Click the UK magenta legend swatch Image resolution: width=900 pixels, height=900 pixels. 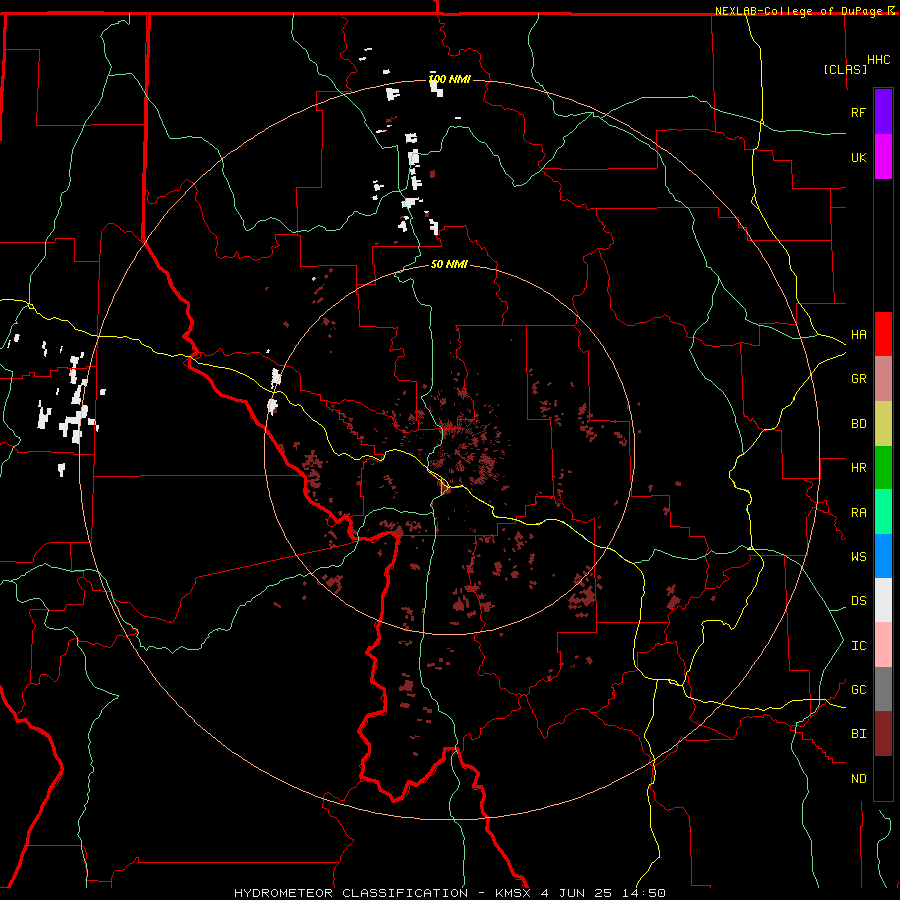883,157
